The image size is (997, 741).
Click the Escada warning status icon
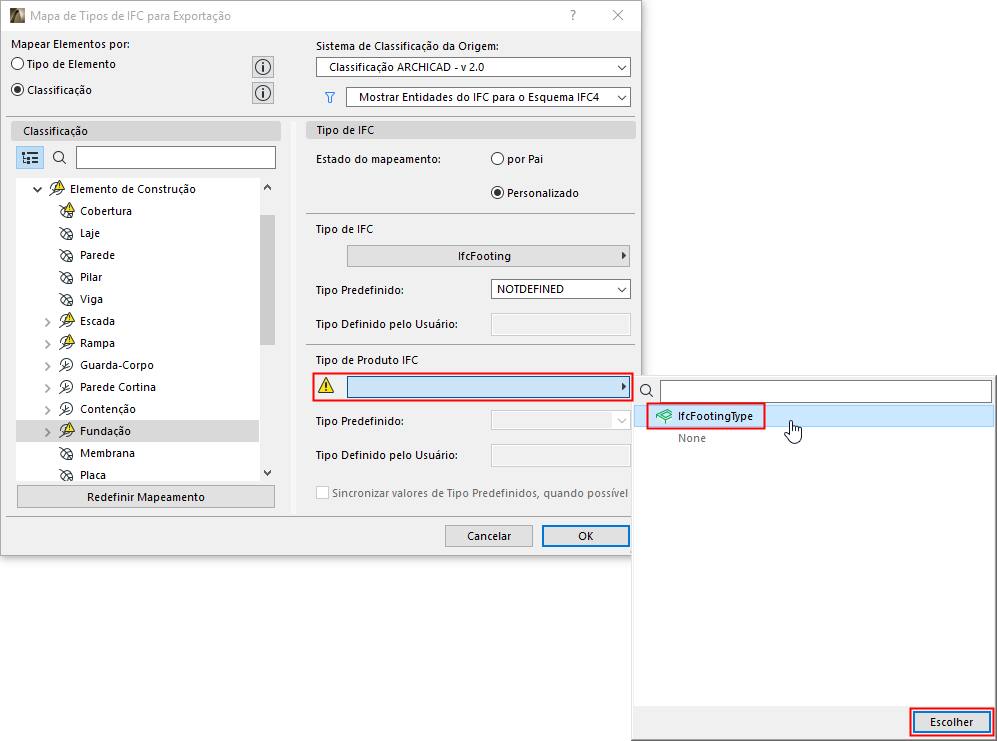pyautogui.click(x=67, y=321)
